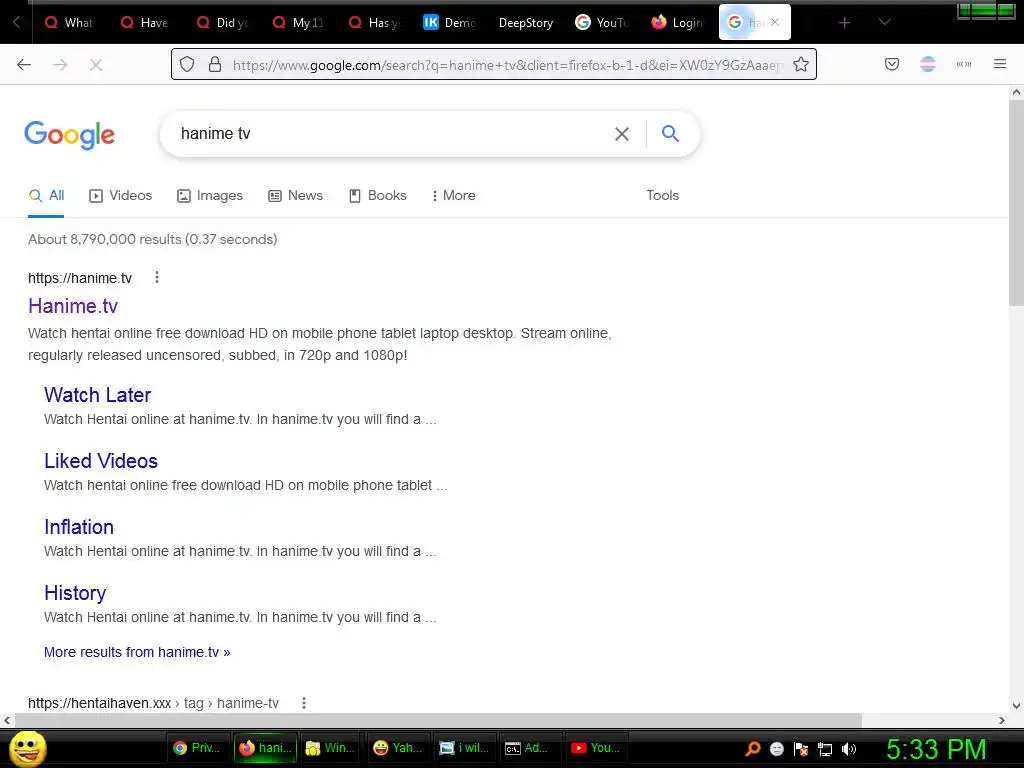Select the All search results tab

(46, 195)
